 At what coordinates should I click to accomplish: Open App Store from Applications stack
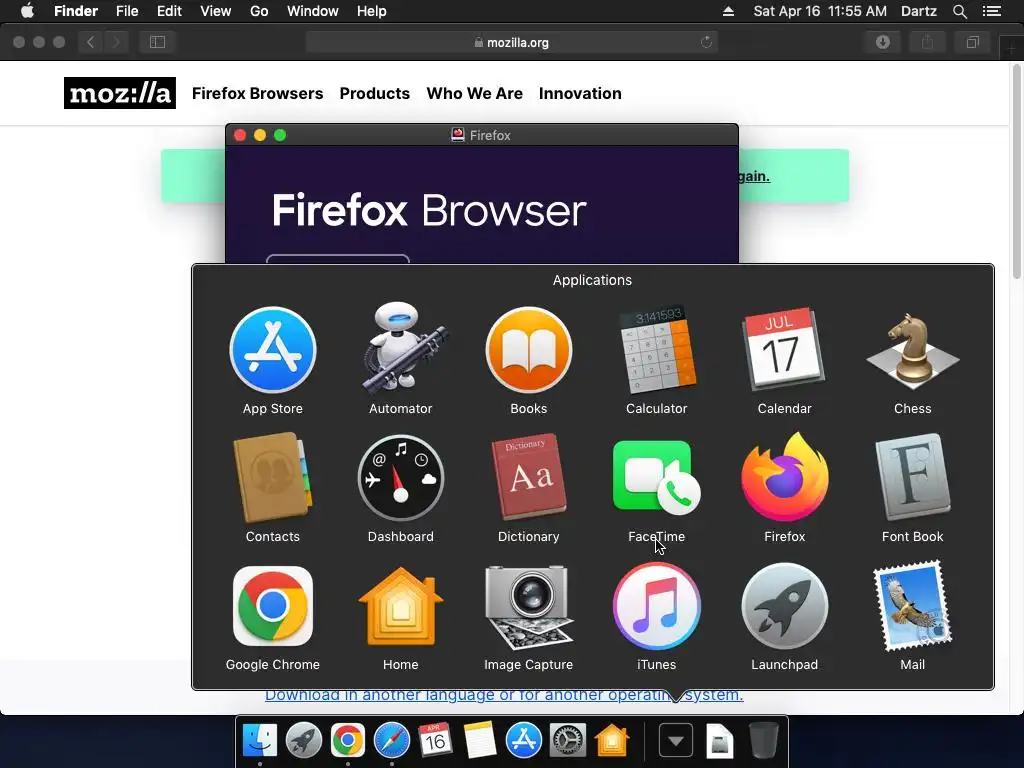click(x=273, y=350)
